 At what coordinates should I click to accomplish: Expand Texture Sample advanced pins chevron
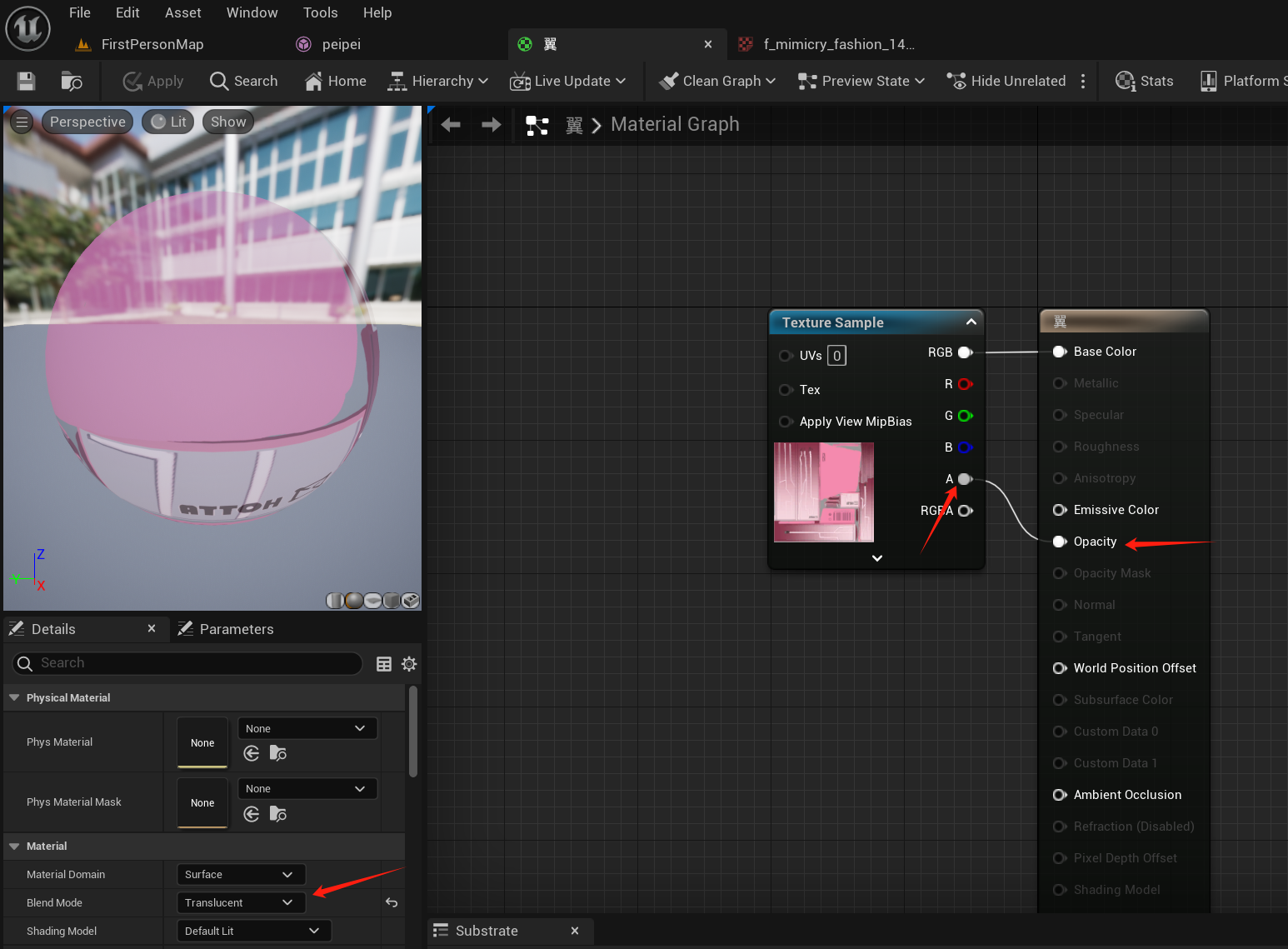pos(877,558)
